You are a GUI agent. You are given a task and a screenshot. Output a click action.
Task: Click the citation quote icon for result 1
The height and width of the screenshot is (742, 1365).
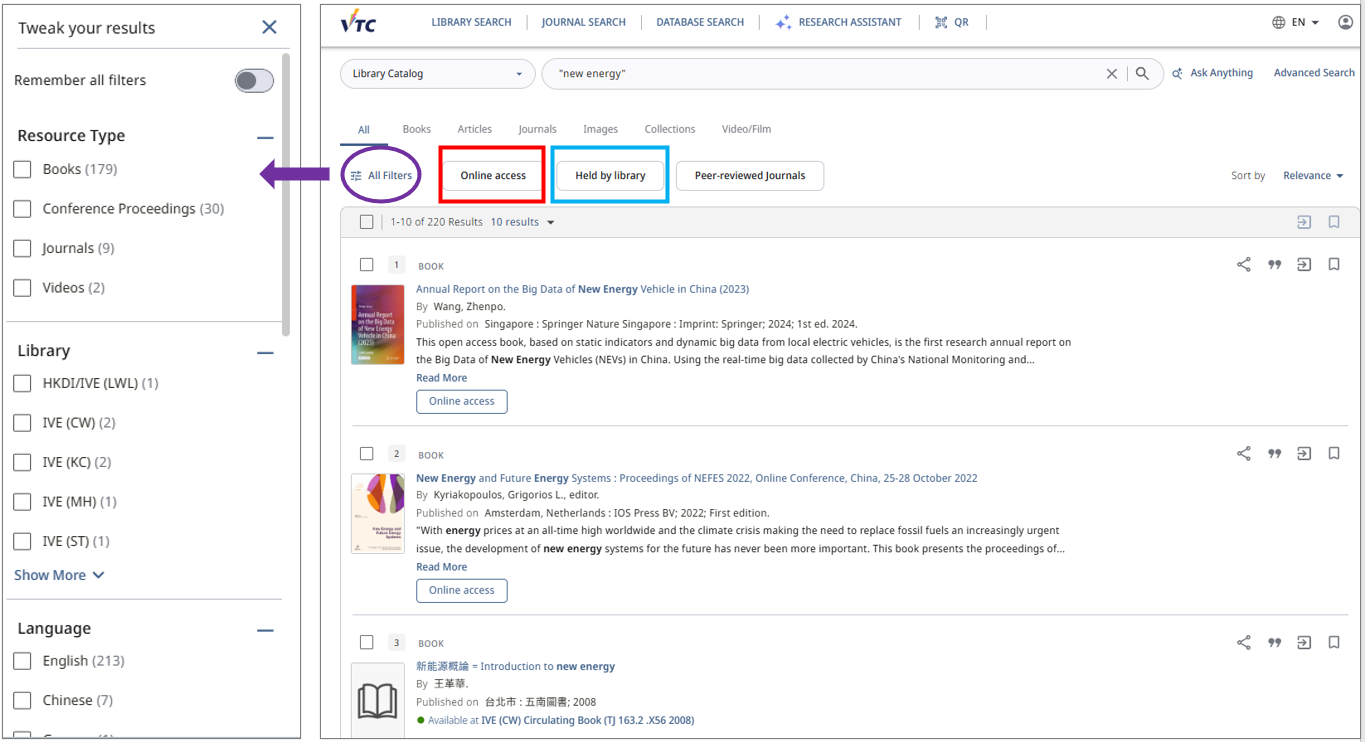(x=1274, y=265)
